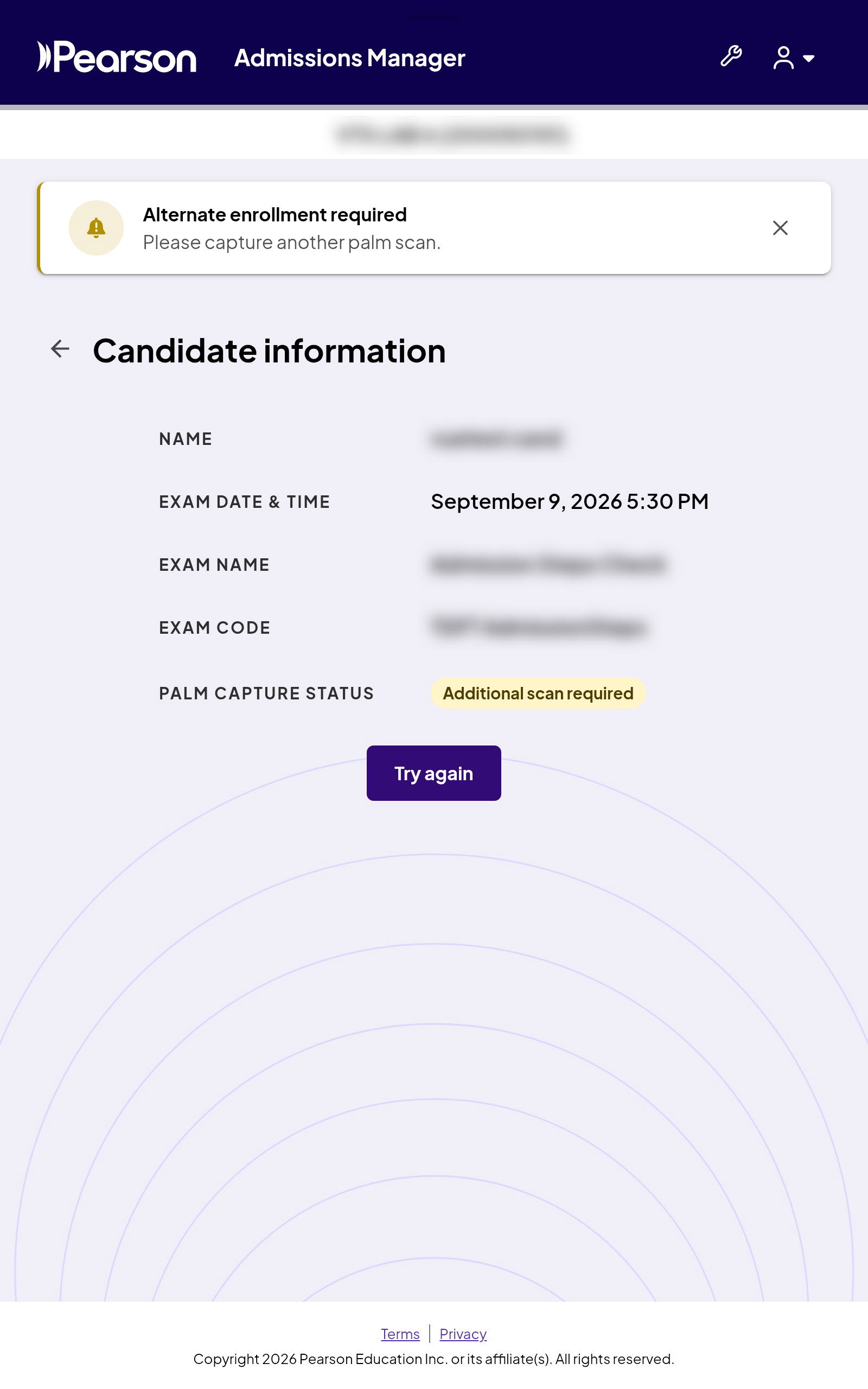This screenshot has width=868, height=1389.
Task: Click the Additional scan required badge
Action: [x=538, y=693]
